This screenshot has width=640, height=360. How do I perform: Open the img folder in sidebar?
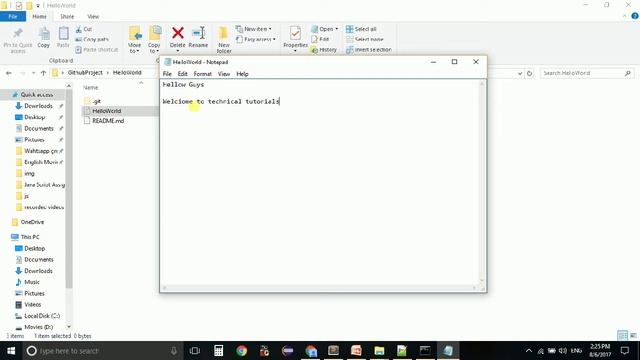point(29,173)
